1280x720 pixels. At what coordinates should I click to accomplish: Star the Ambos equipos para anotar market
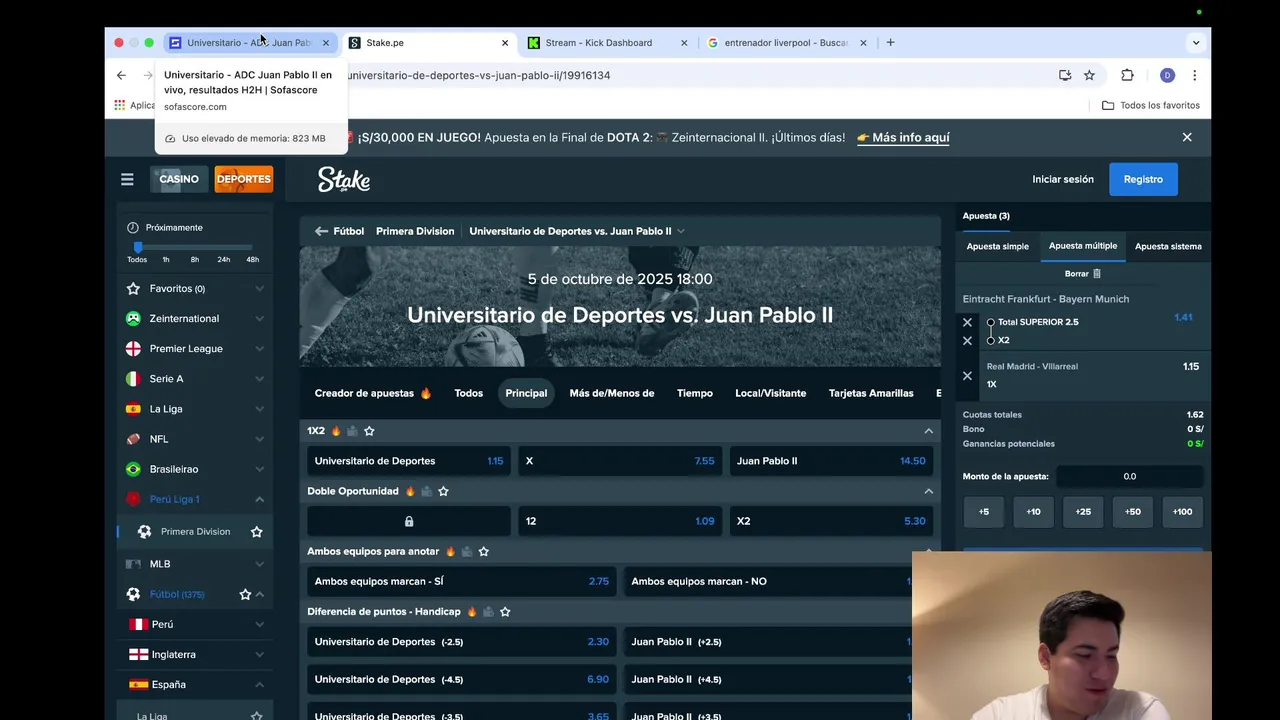tap(484, 551)
